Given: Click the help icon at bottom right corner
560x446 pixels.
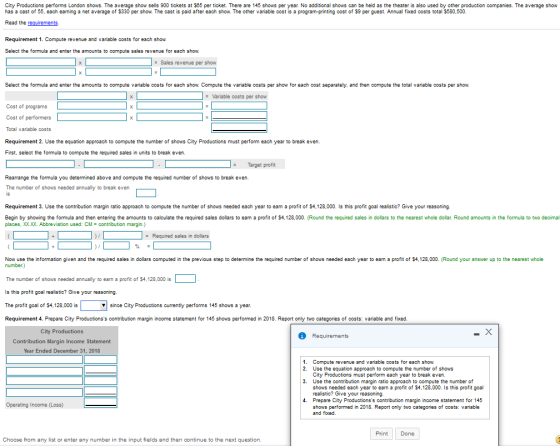Looking at the screenshot, I should pos(558,440).
